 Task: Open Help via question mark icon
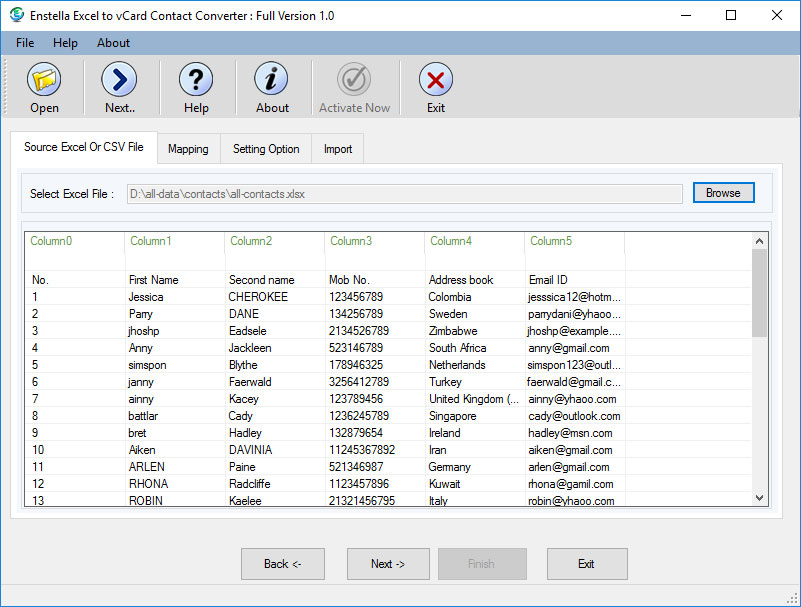[196, 79]
